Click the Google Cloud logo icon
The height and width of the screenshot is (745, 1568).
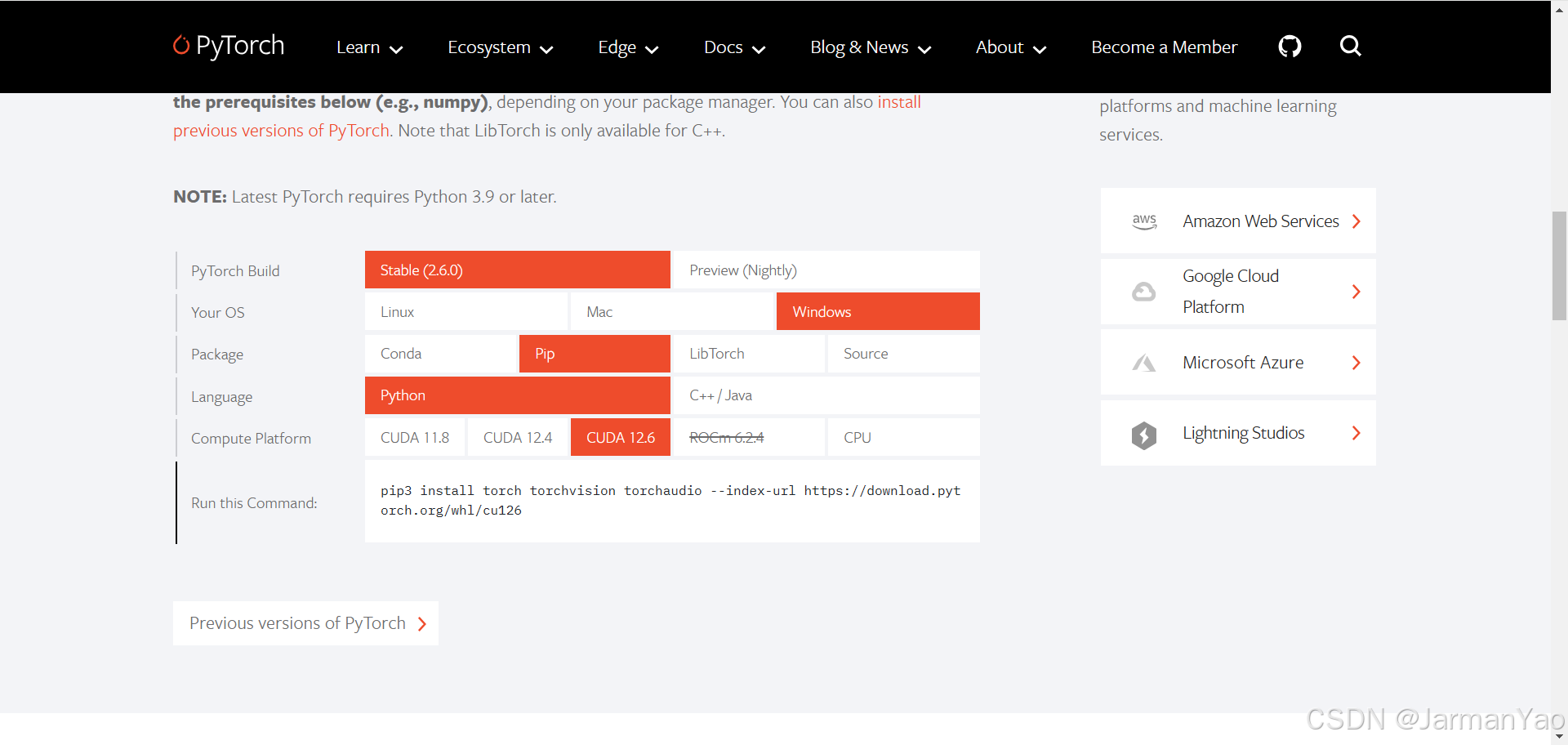click(x=1143, y=292)
